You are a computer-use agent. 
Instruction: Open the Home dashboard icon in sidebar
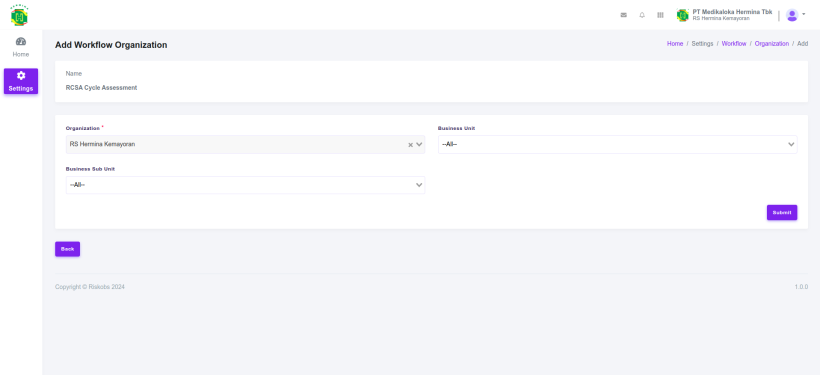coord(21,42)
